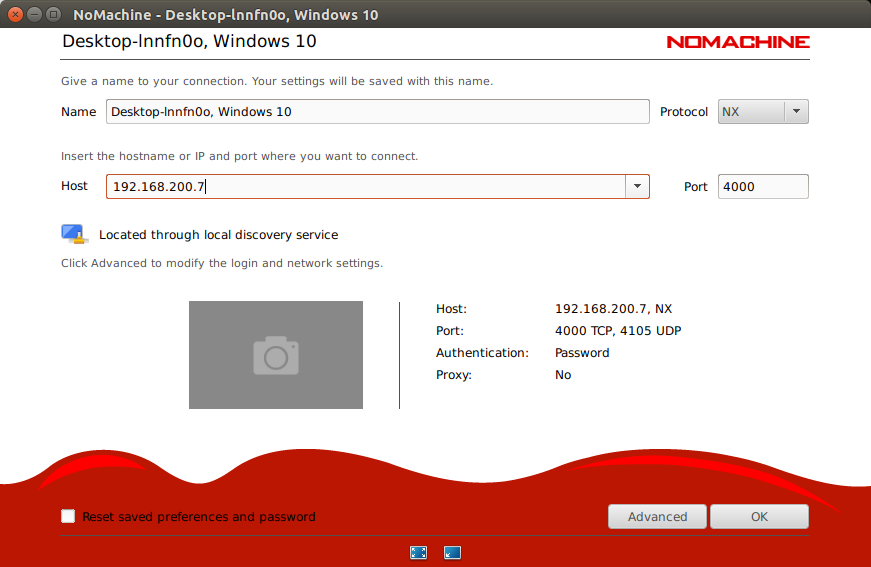Click the 'Reset saved preferences and password' label
Screen dimensions: 871x567
click(199, 516)
